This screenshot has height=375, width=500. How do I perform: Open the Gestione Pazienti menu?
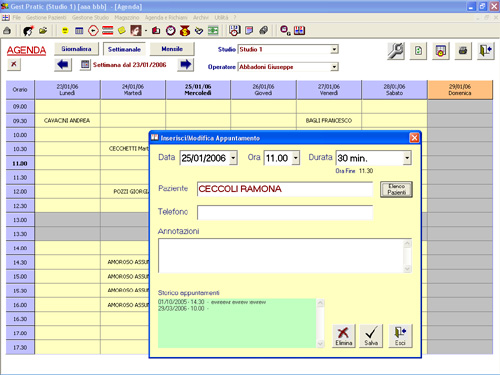(46, 17)
